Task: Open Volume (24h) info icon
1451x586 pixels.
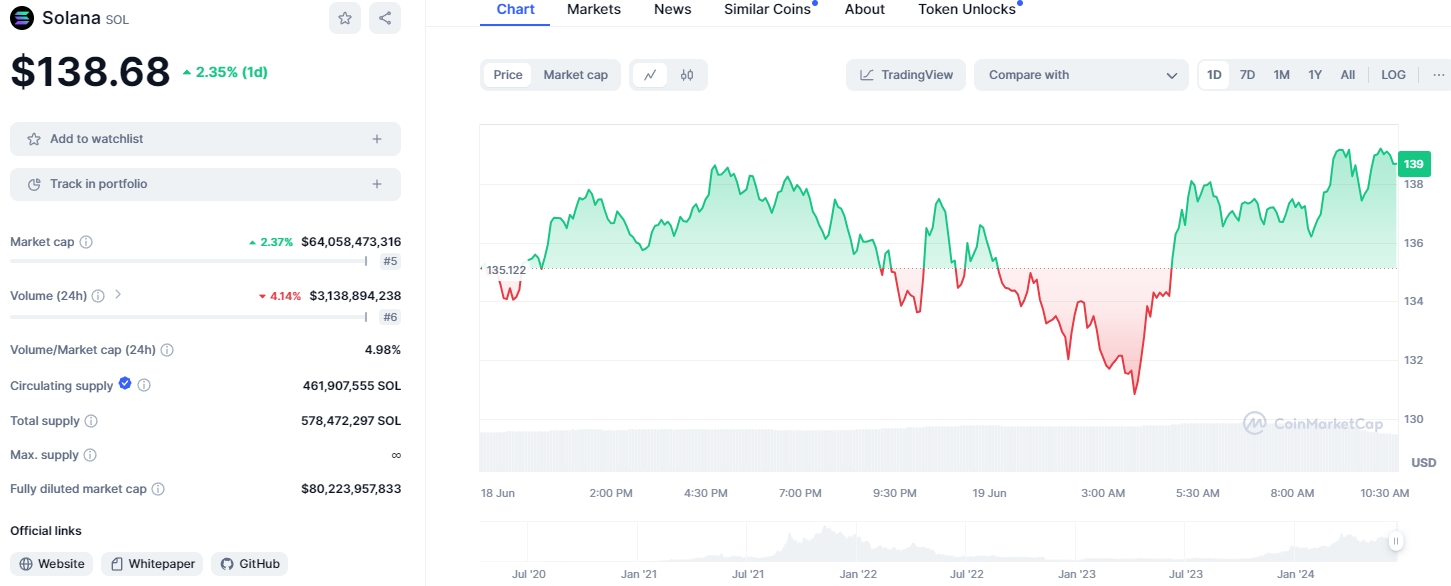Action: (x=98, y=296)
